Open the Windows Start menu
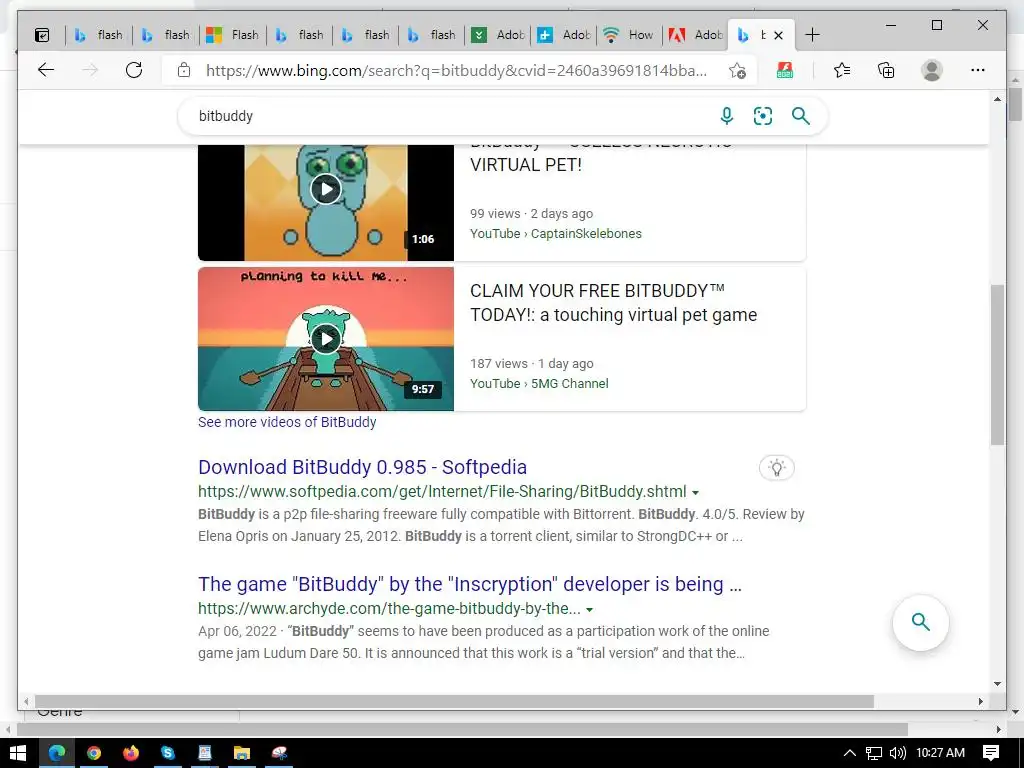1024x768 pixels. (x=18, y=753)
